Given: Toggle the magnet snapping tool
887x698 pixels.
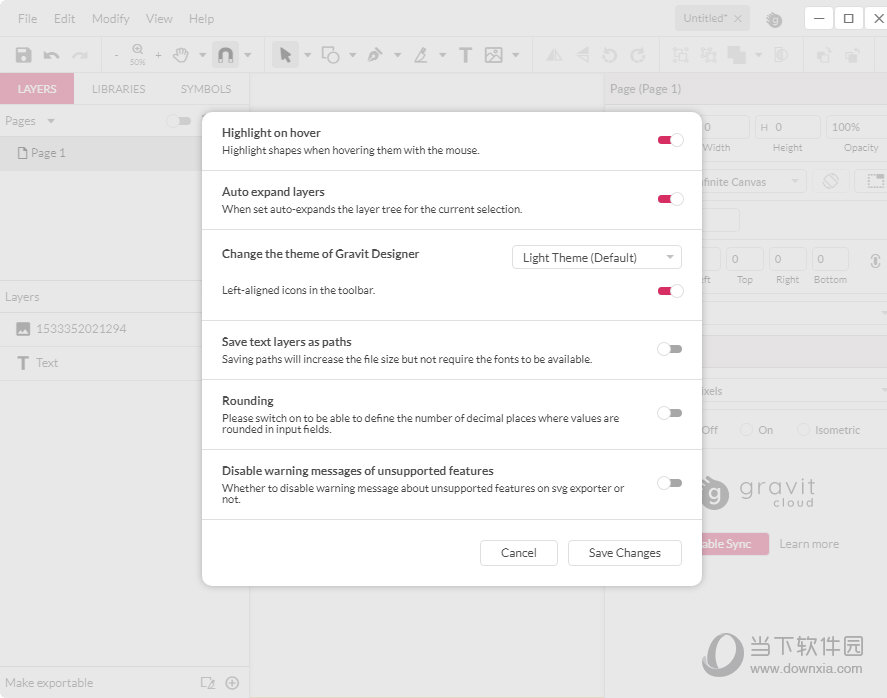Looking at the screenshot, I should coord(225,55).
